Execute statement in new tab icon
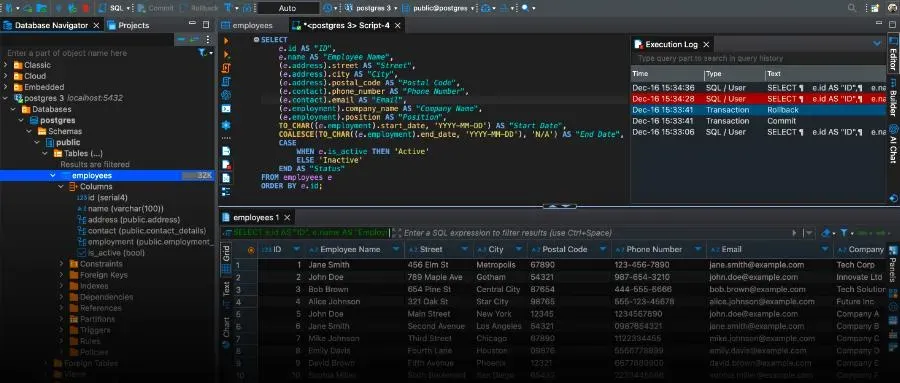 tap(226, 55)
